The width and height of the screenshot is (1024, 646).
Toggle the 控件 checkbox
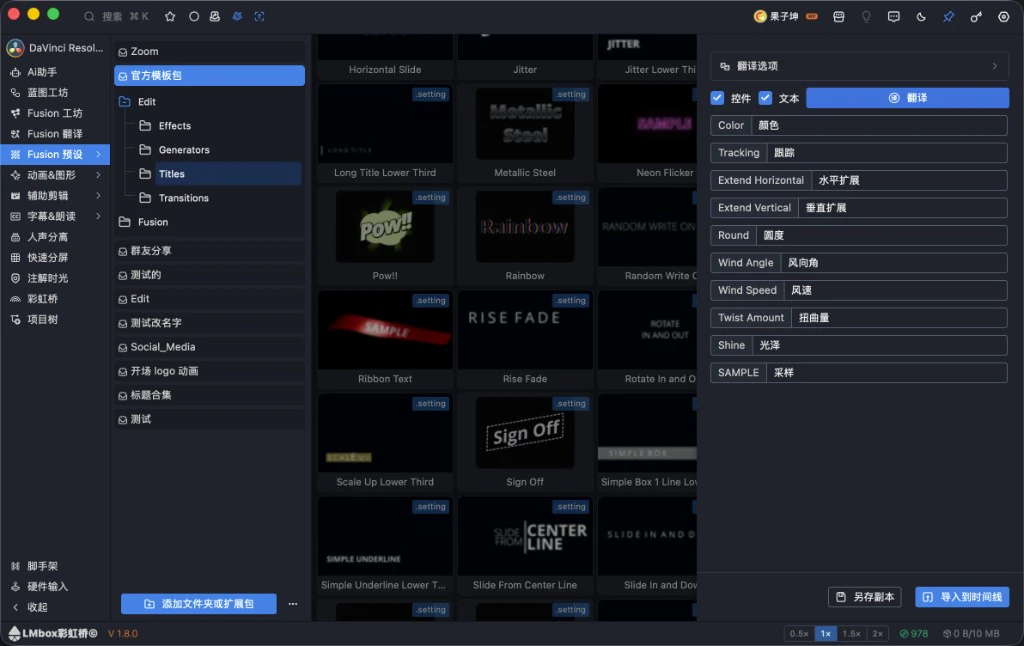coord(717,98)
